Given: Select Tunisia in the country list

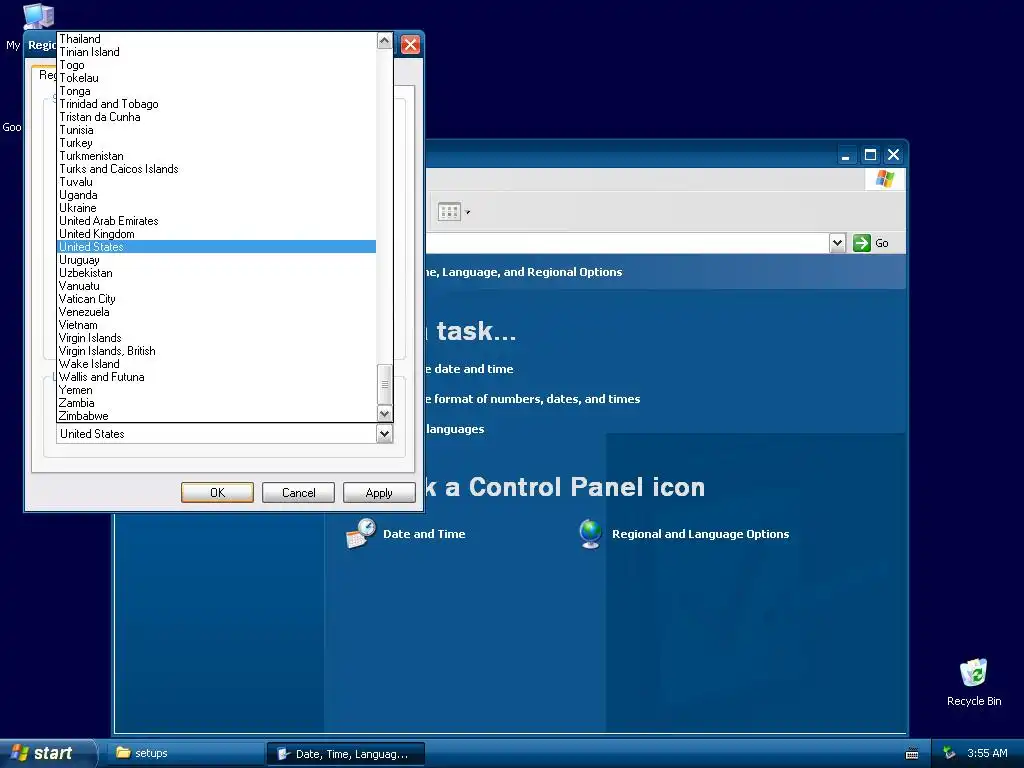Looking at the screenshot, I should (216, 130).
